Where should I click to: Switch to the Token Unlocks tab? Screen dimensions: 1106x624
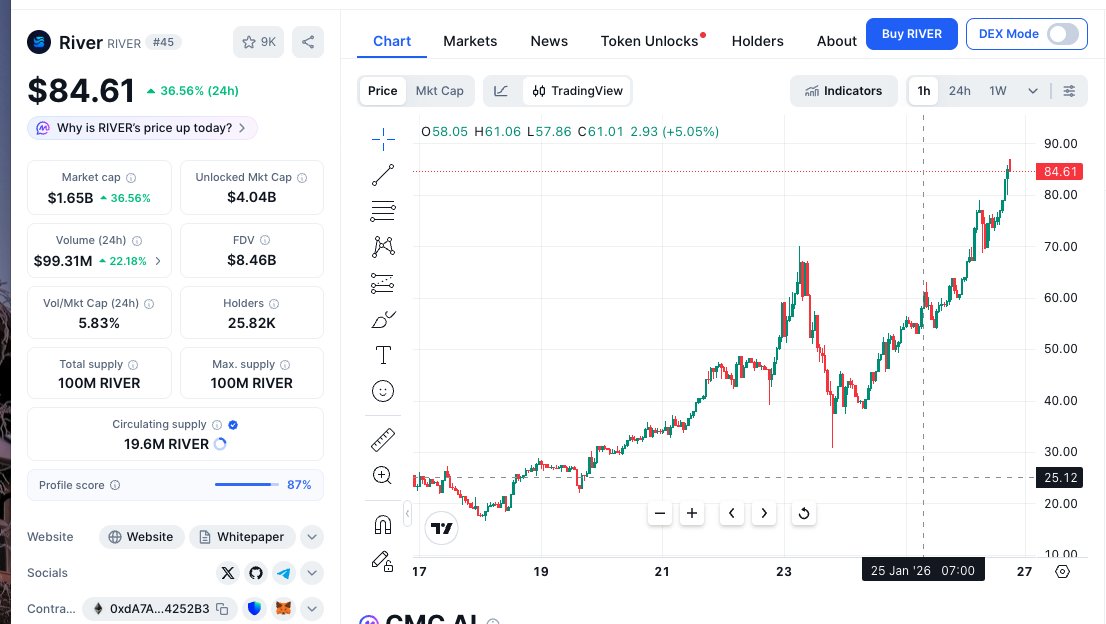(649, 41)
